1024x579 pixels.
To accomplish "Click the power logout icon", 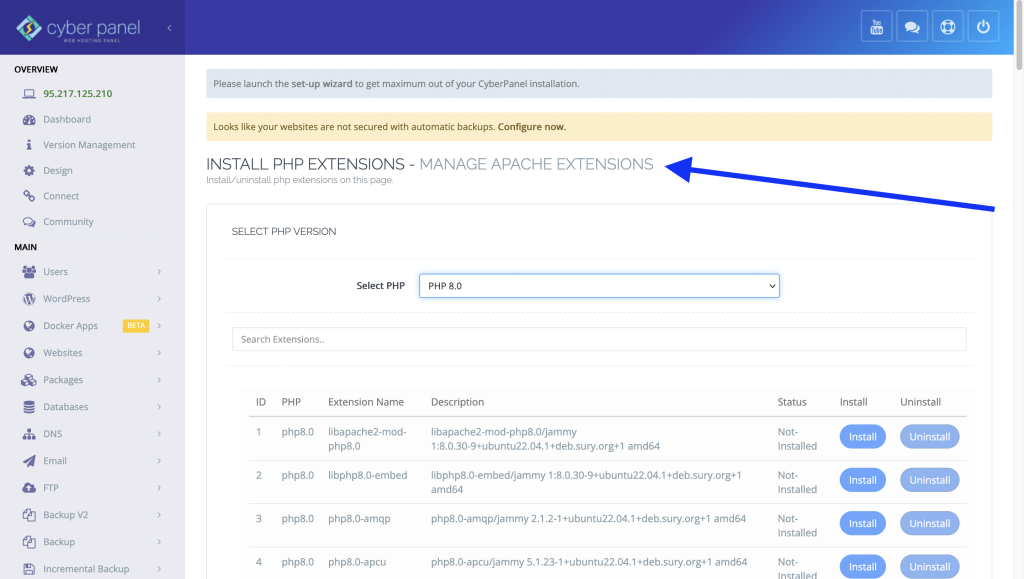I will pos(983,27).
